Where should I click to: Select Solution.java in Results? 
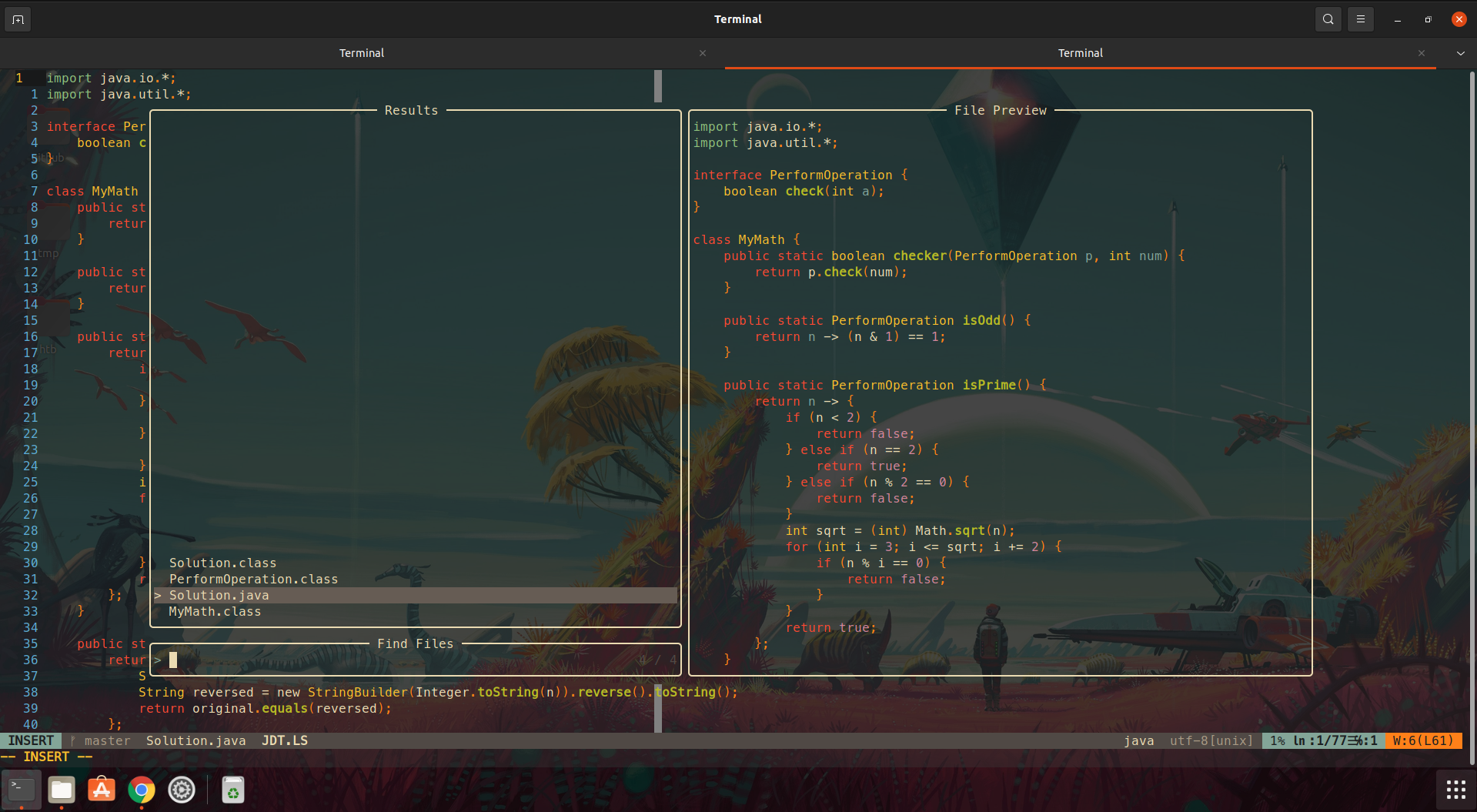pyautogui.click(x=416, y=595)
